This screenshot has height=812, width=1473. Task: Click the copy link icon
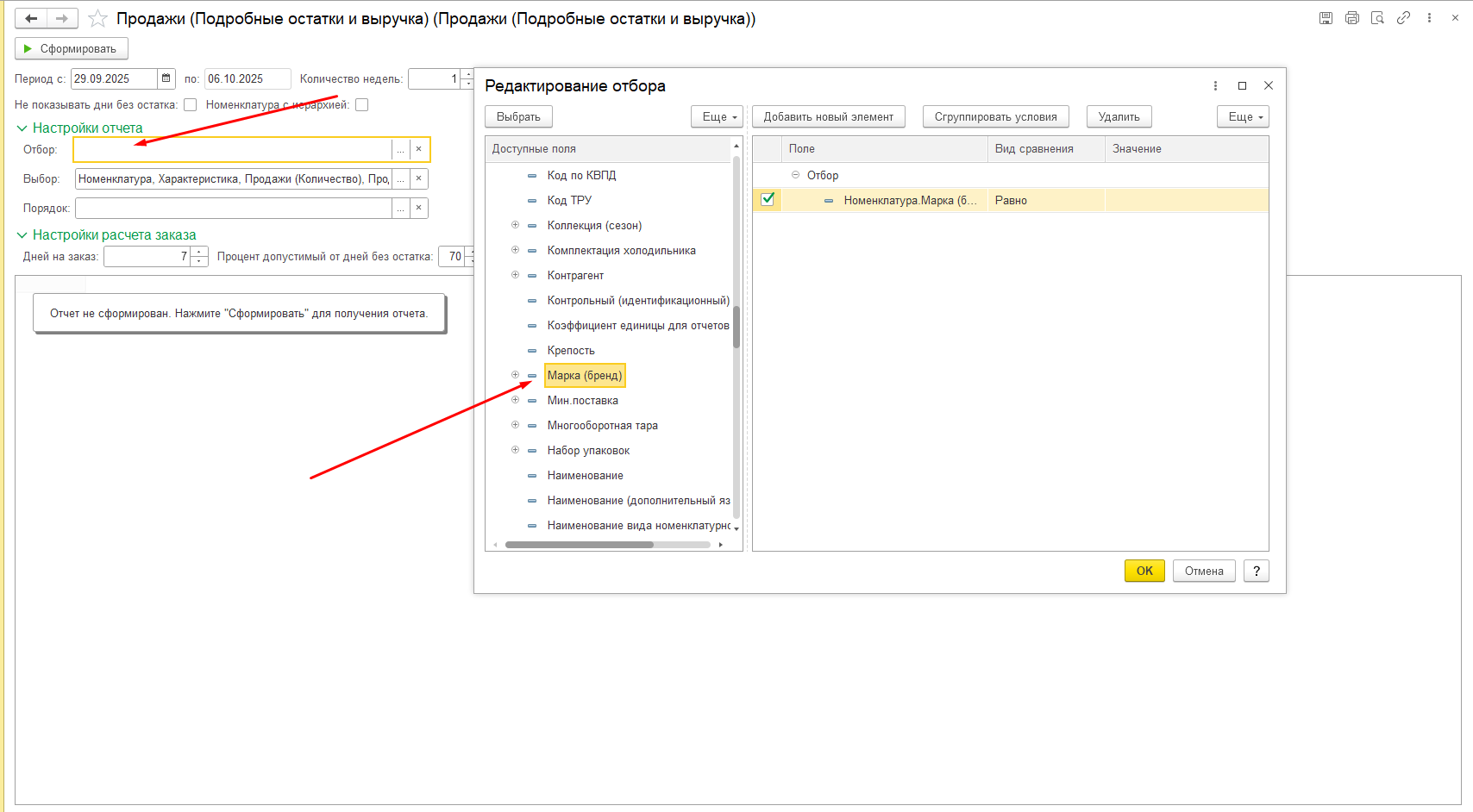(1403, 18)
